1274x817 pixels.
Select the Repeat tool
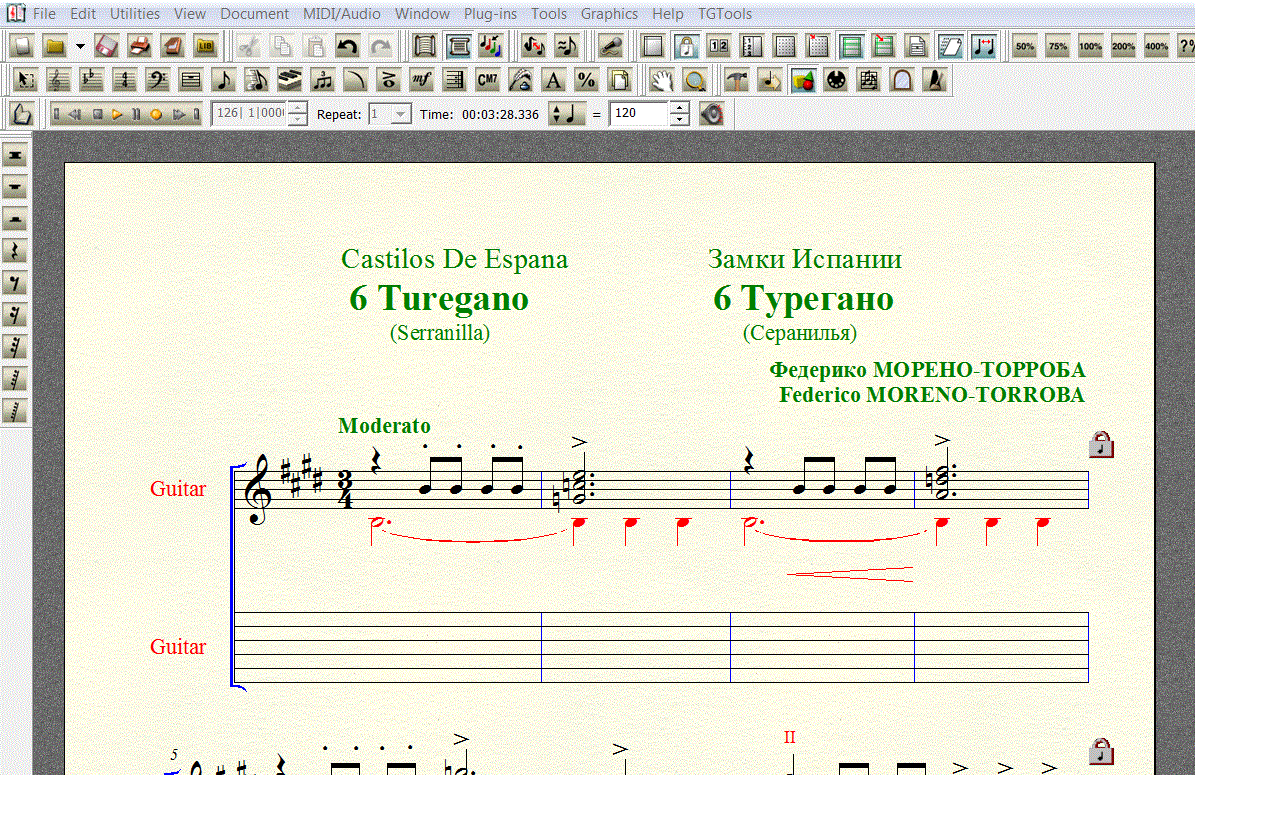tap(454, 80)
